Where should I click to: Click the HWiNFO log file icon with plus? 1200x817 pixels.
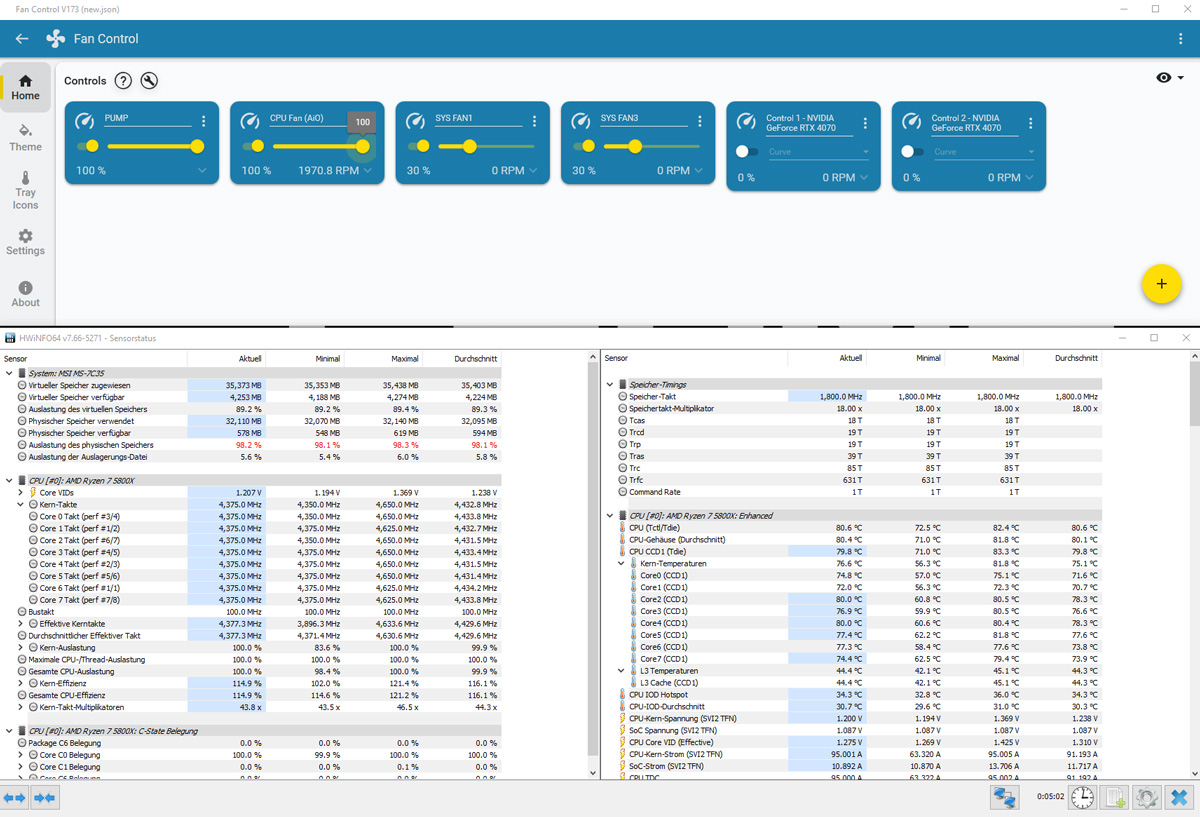(x=1115, y=797)
